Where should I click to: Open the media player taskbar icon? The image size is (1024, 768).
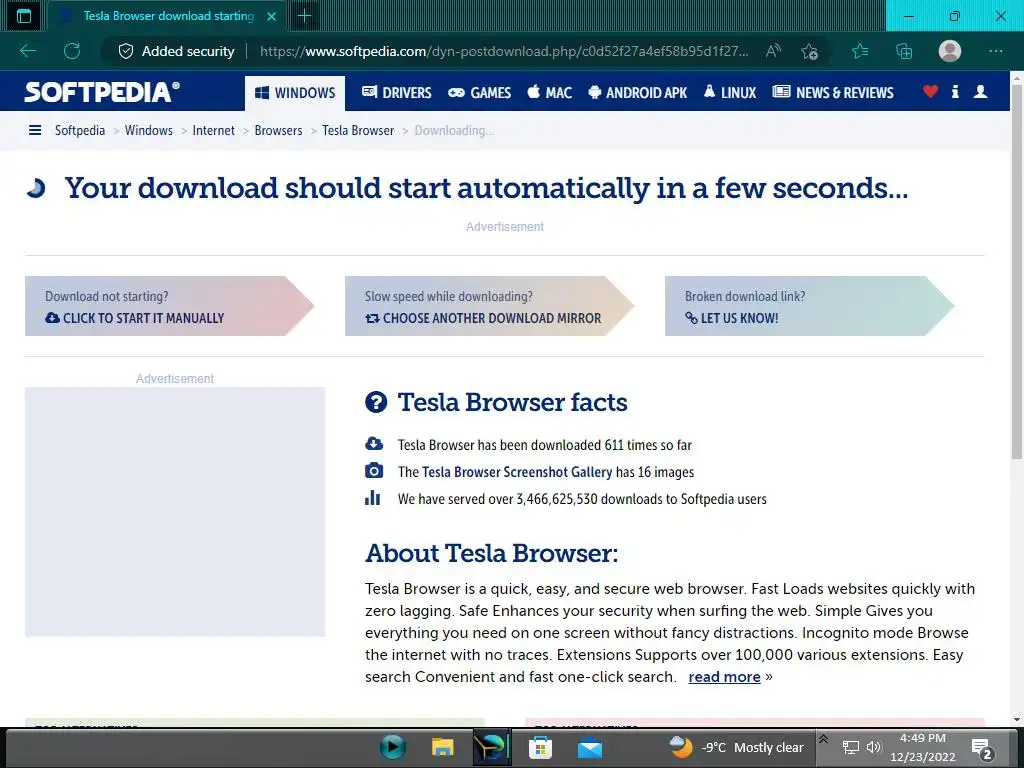pos(393,747)
